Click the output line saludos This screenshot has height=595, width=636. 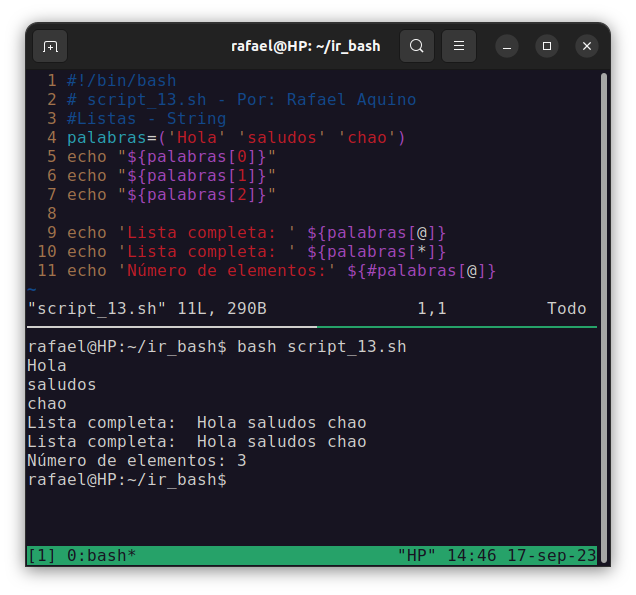(62, 385)
